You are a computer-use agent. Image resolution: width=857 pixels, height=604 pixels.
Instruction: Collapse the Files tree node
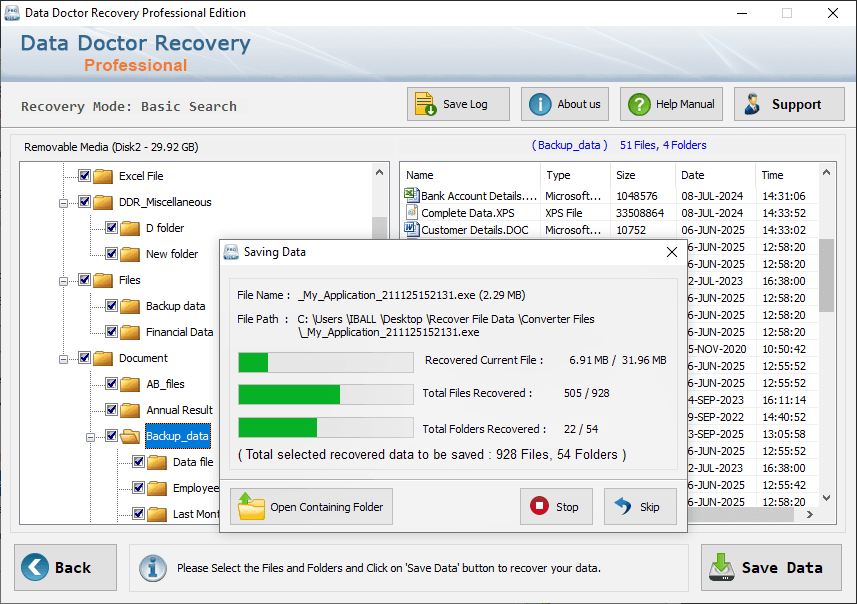pos(63,282)
